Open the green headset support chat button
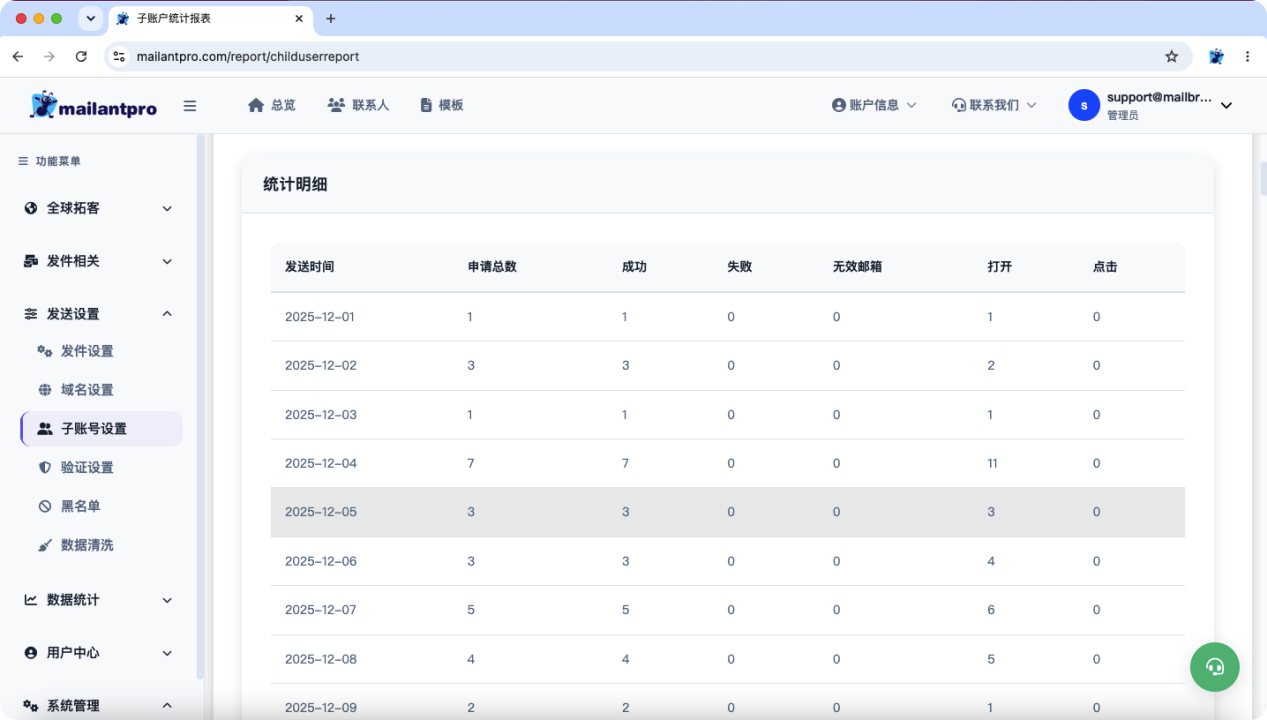Screen dimensions: 1267x720 (1215, 666)
